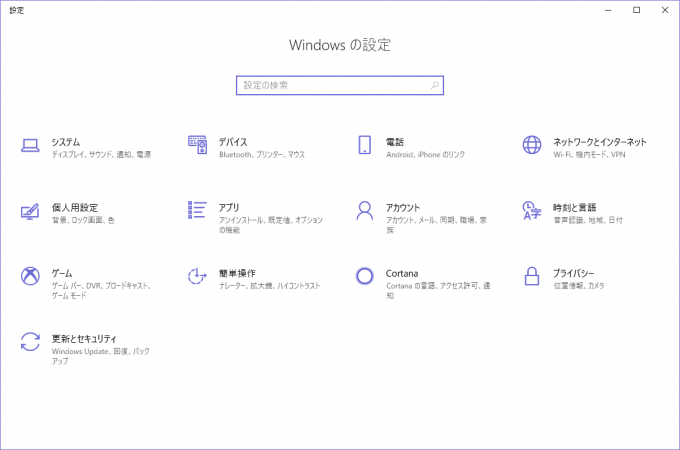The height and width of the screenshot is (450, 680).
Task: Click the 位置情報、カメラ description
Action: coord(579,286)
